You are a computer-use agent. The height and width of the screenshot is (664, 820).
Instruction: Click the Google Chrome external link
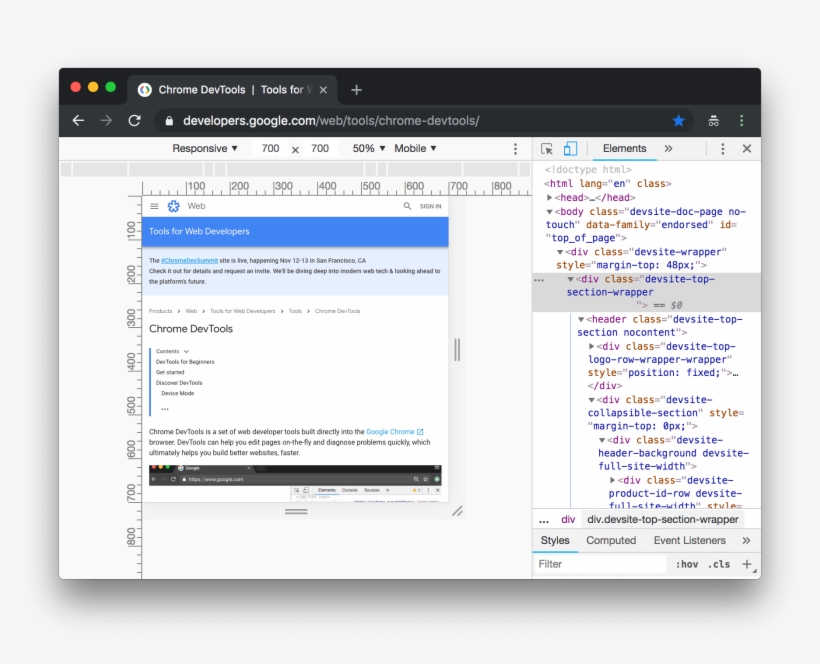395,432
